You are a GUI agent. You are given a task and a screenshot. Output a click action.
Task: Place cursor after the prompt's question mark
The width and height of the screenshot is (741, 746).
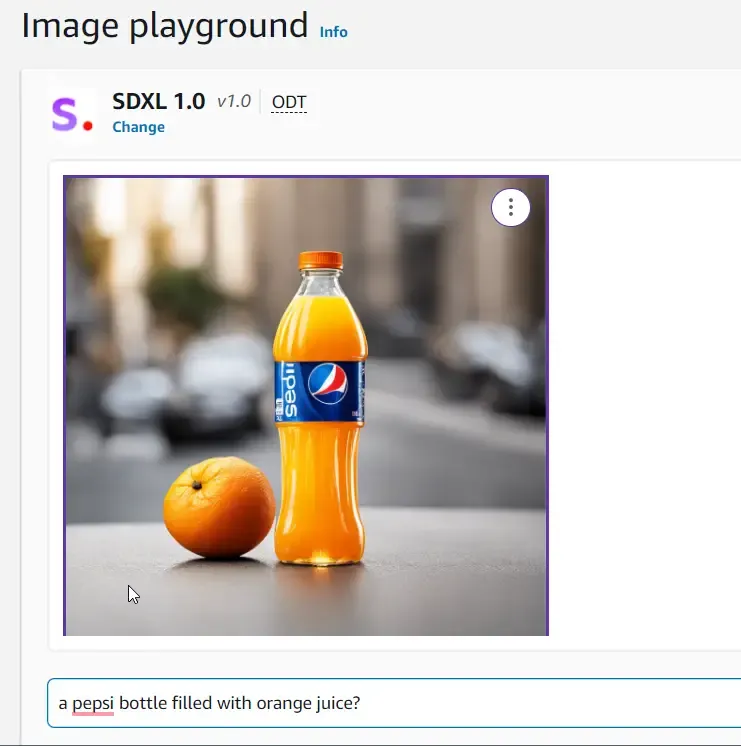point(361,703)
